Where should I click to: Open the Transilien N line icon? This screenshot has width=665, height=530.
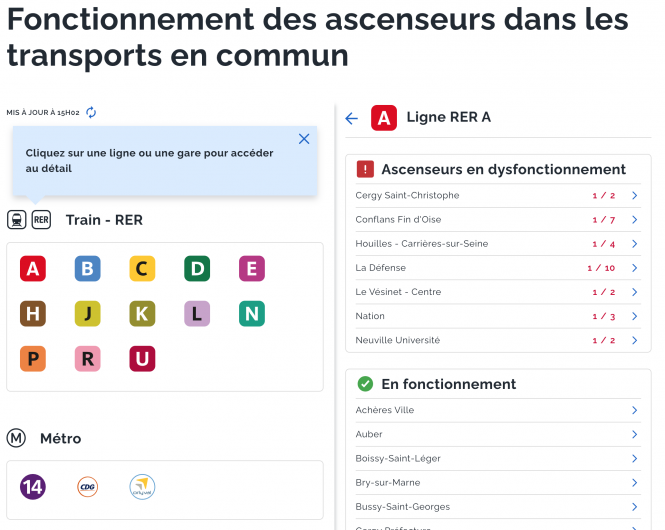click(251, 314)
